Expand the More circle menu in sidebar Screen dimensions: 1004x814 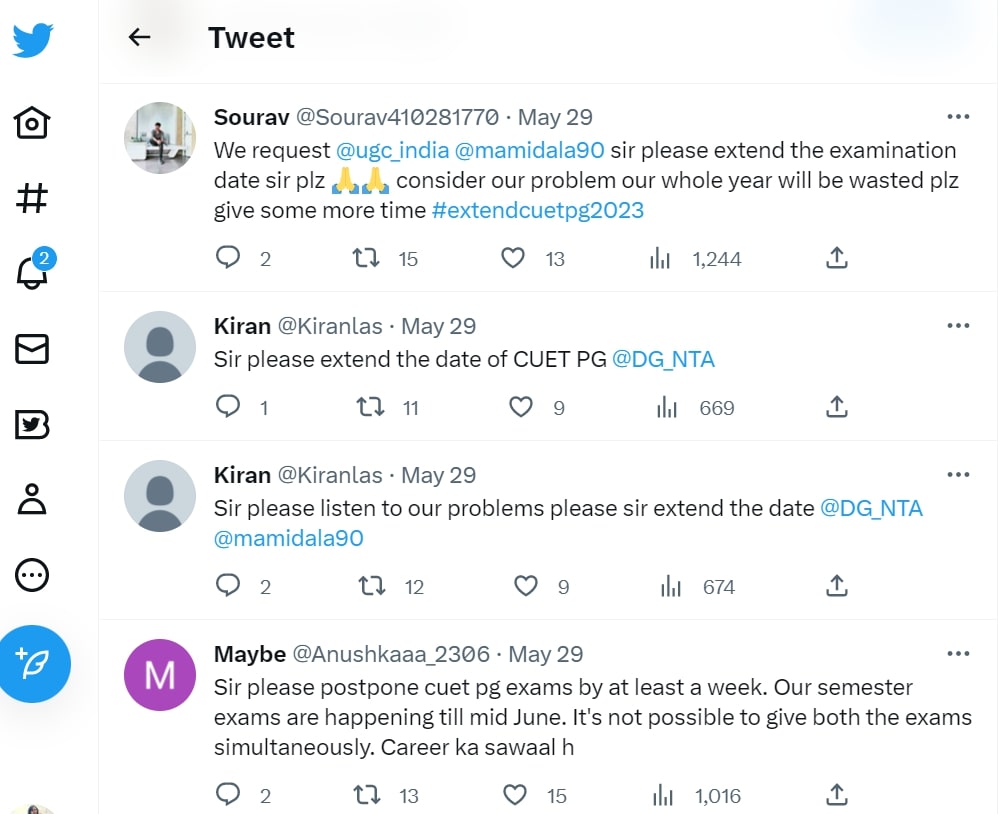point(32,575)
